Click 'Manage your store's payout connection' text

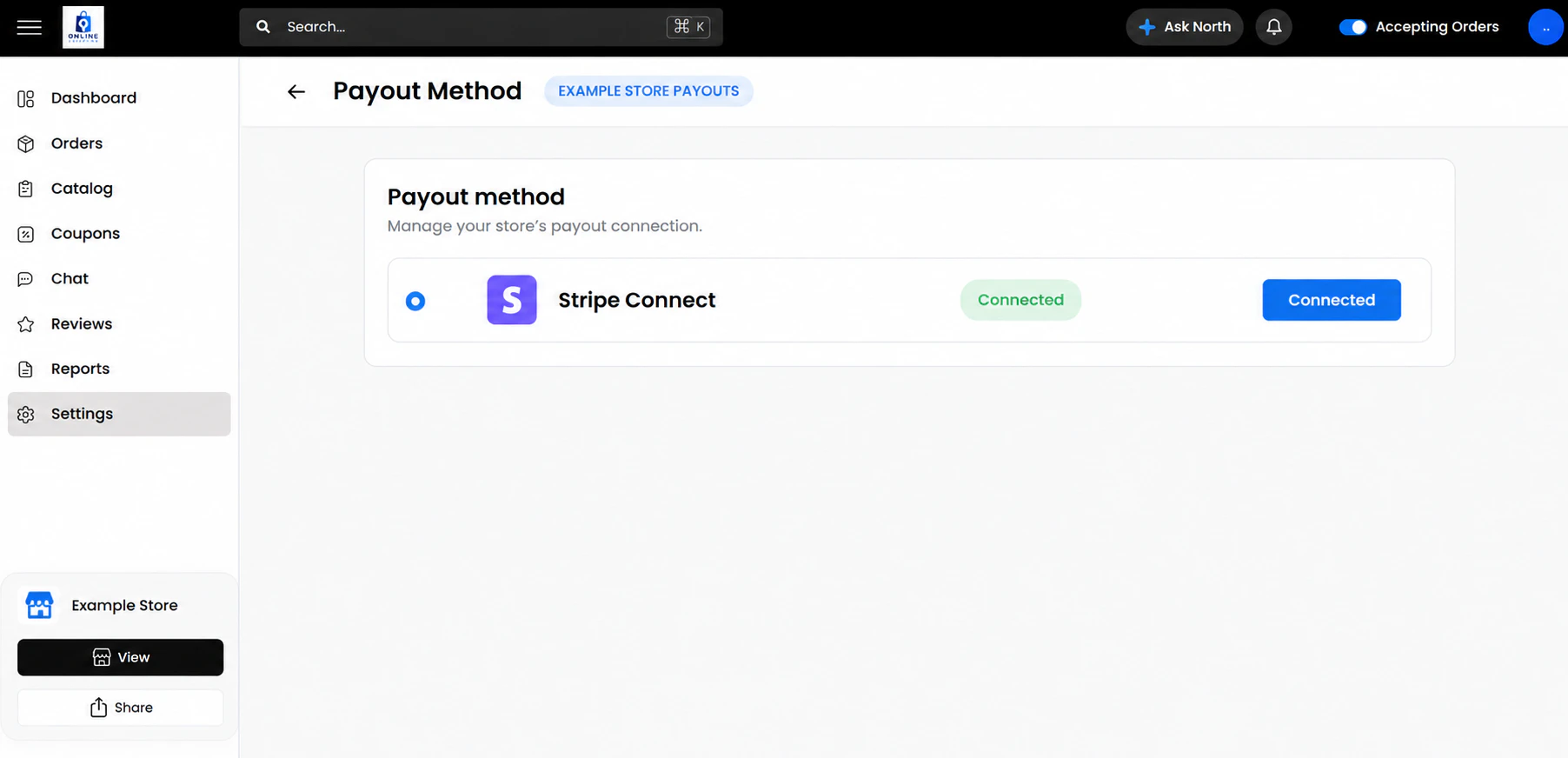click(545, 226)
